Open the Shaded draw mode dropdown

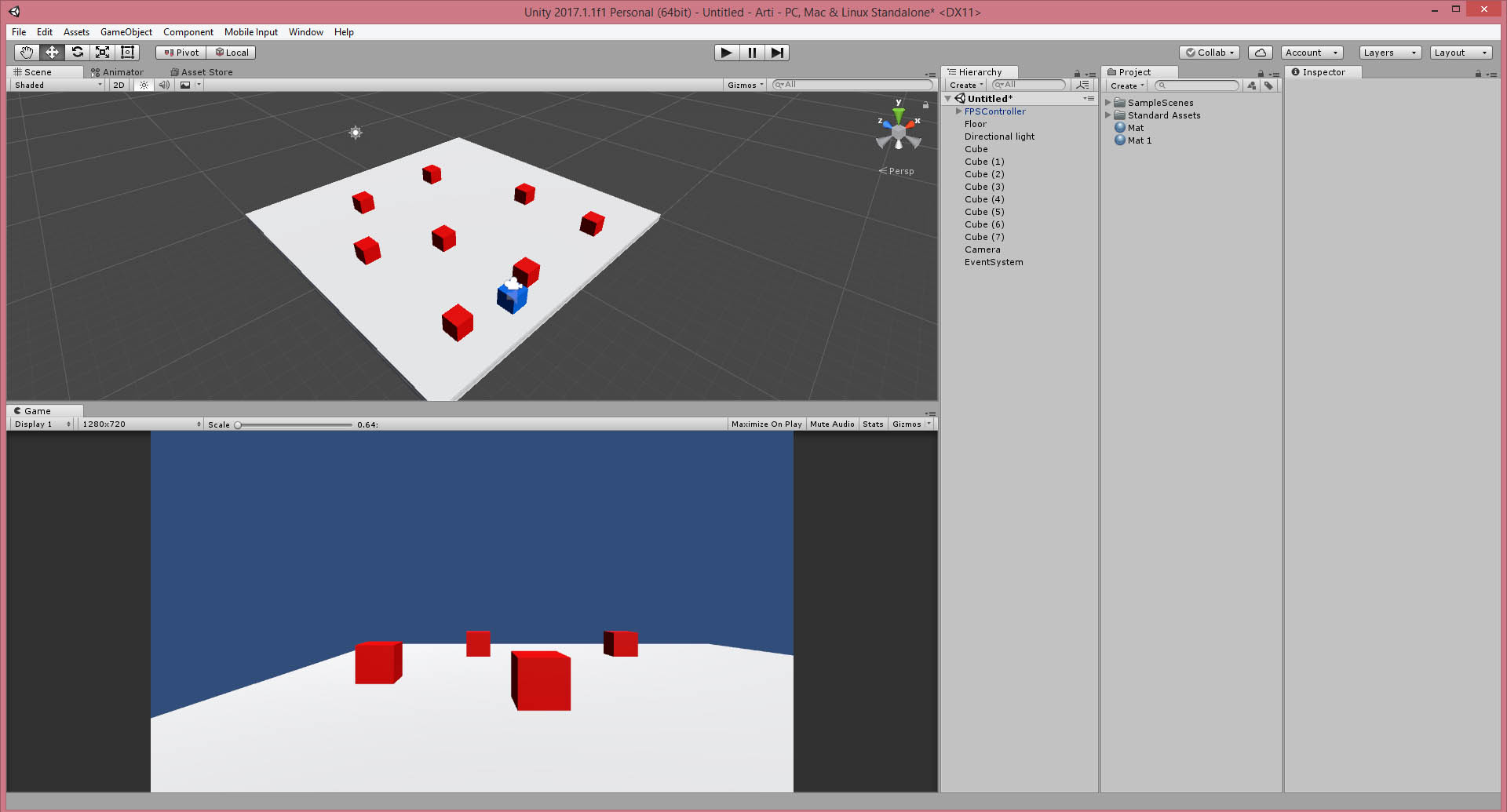tap(58, 85)
